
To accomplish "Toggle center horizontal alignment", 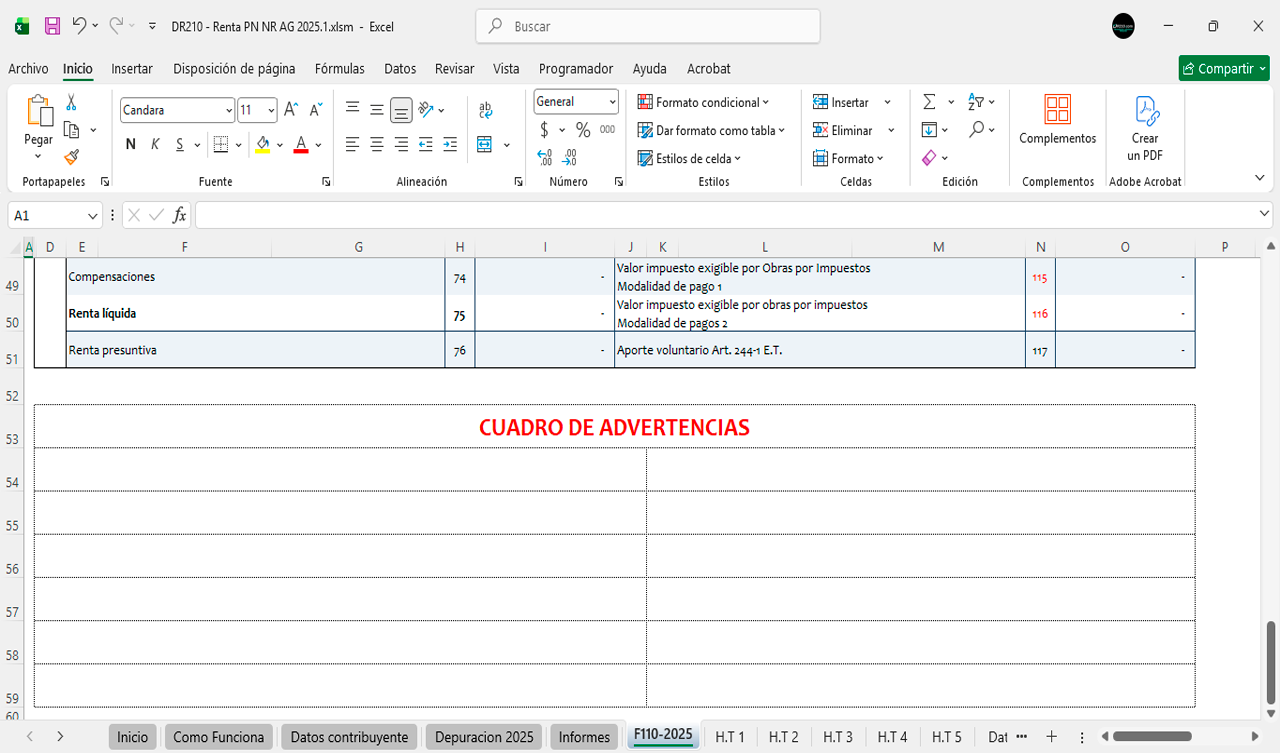I will [377, 144].
